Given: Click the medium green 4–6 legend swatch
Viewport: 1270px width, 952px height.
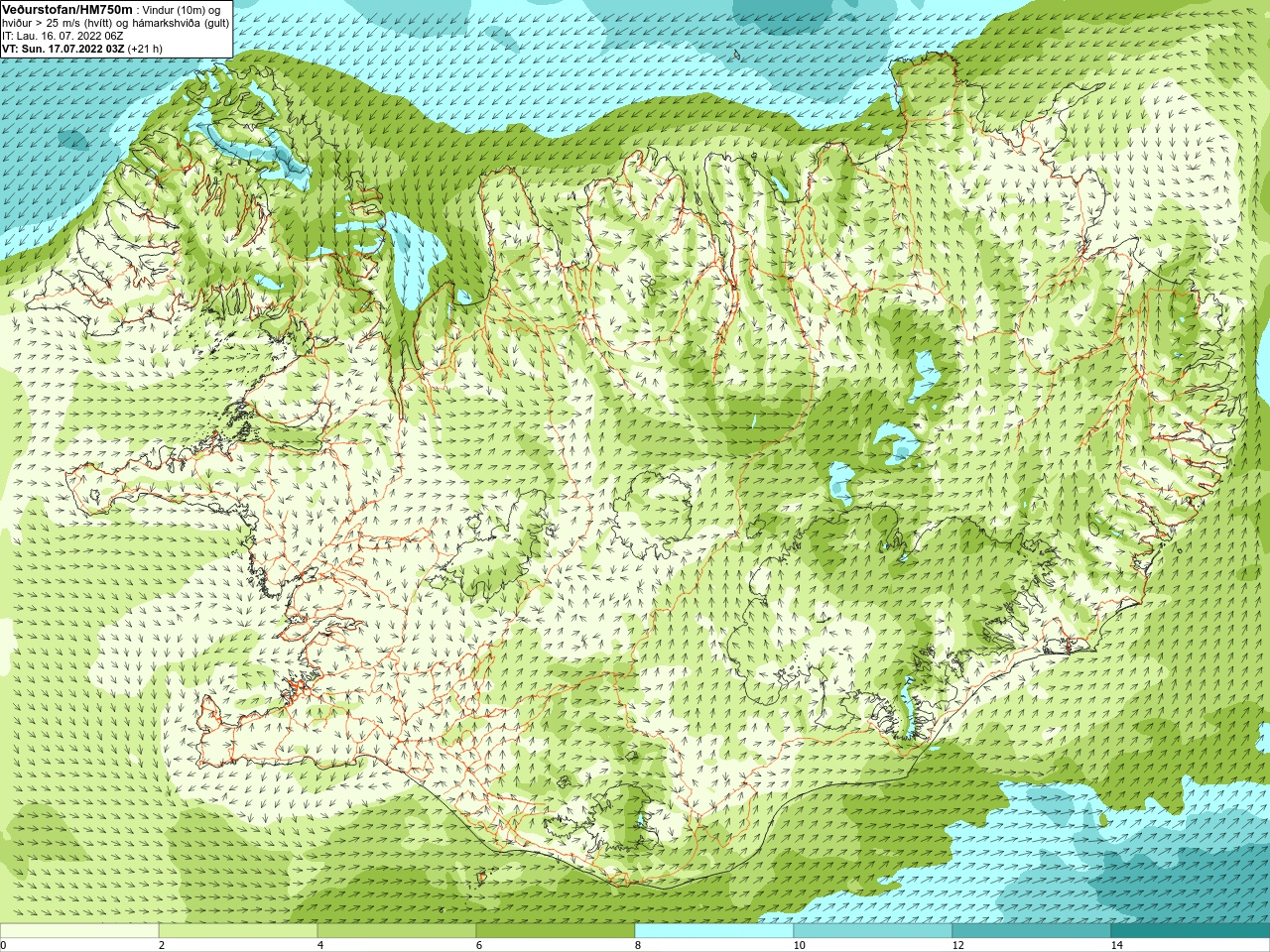Looking at the screenshot, I should pos(397,931).
